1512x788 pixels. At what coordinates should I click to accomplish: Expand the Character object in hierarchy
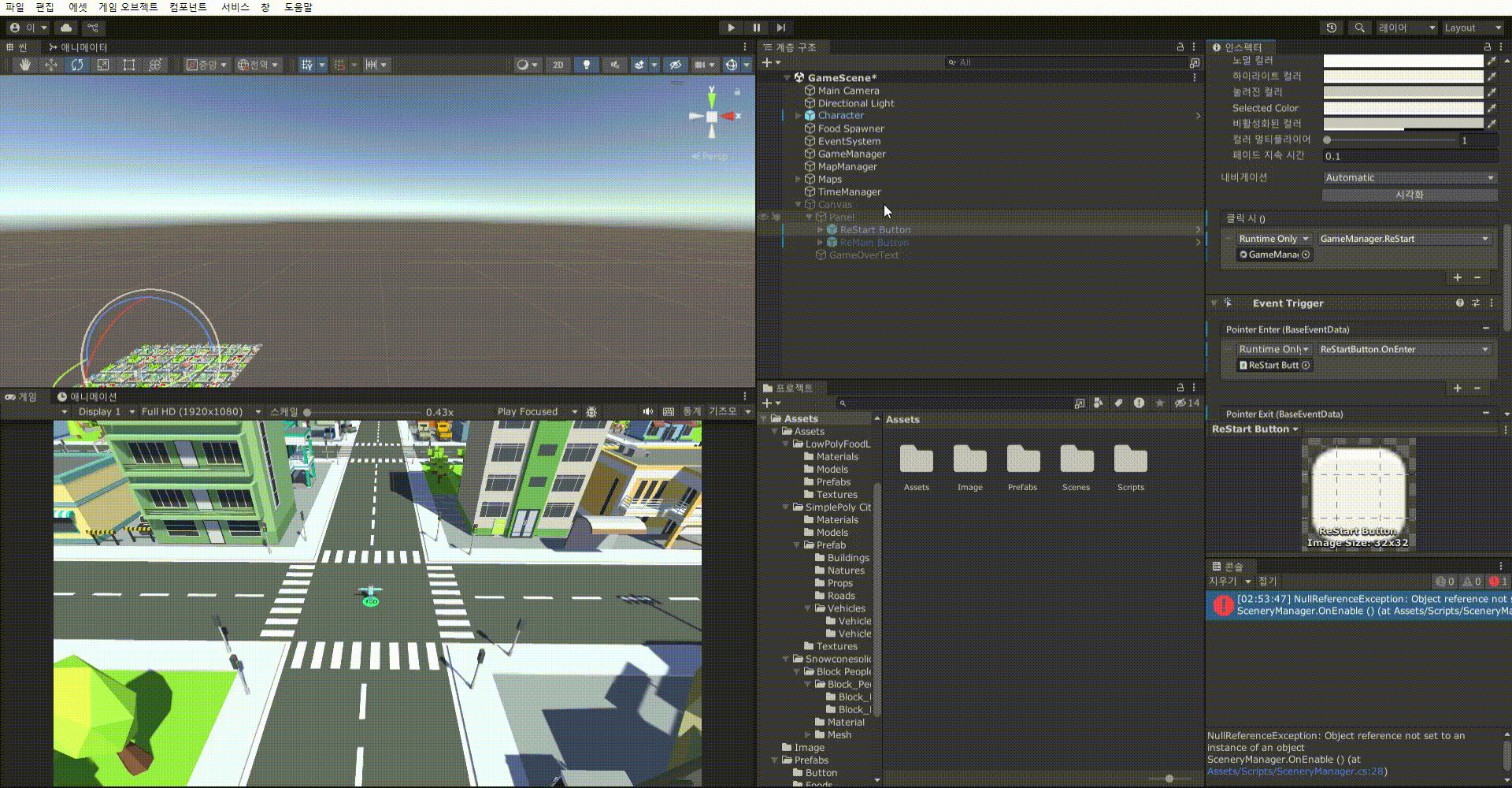(798, 116)
